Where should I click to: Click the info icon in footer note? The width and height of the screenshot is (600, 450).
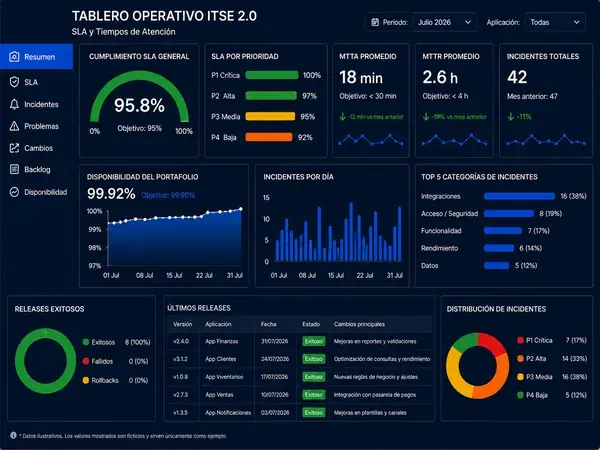pos(13,435)
